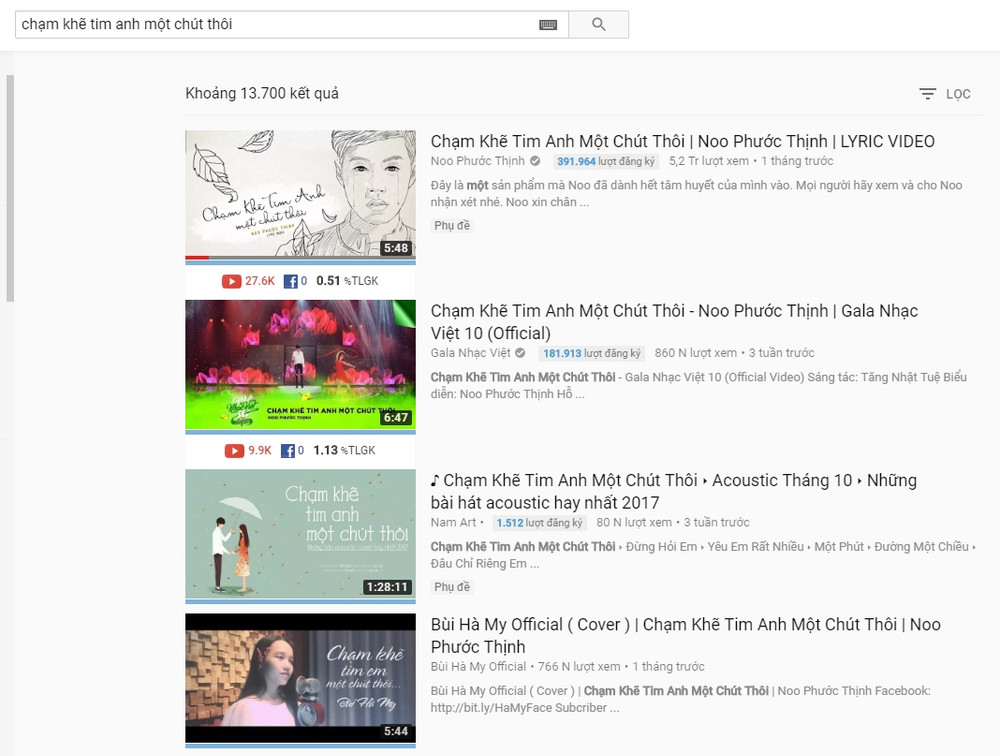Screen dimensions: 1000x756
Task: Click the 5:44 duration badge
Action: 395,731
